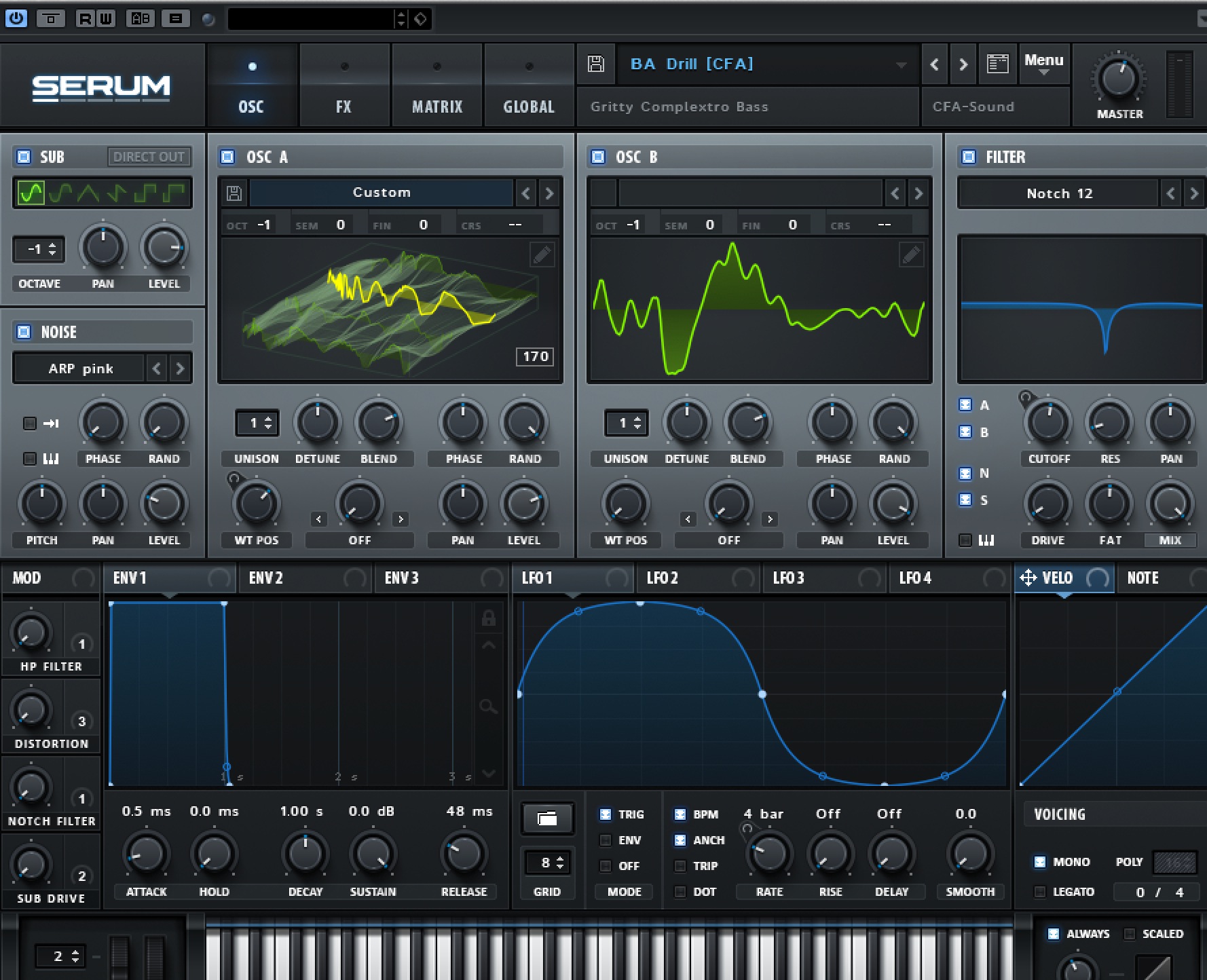The height and width of the screenshot is (980, 1207).
Task: Toggle the OSC B power button
Action: click(x=598, y=157)
